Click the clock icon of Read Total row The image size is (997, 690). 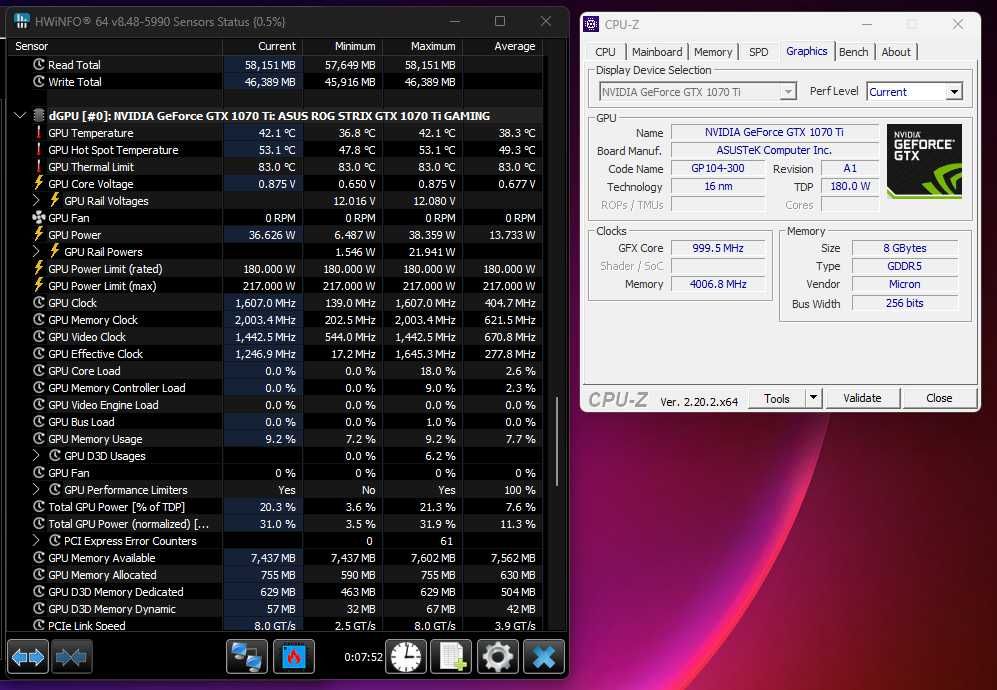tap(39, 64)
